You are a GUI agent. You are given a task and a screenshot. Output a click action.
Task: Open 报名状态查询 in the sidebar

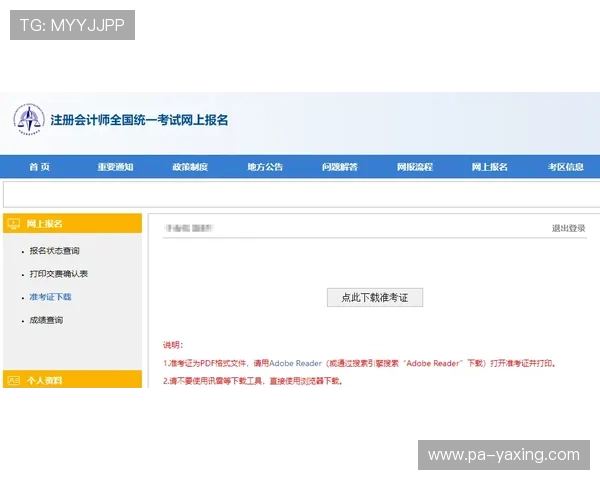[x=54, y=251]
